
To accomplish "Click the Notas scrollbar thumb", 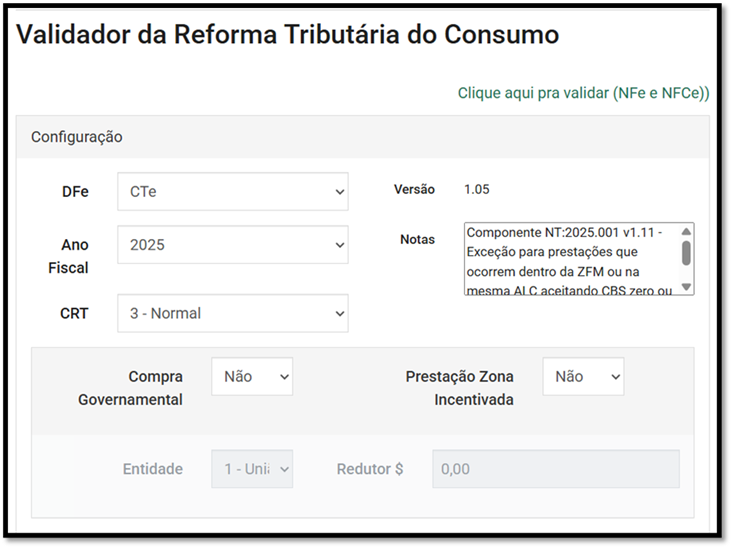I will 686,252.
